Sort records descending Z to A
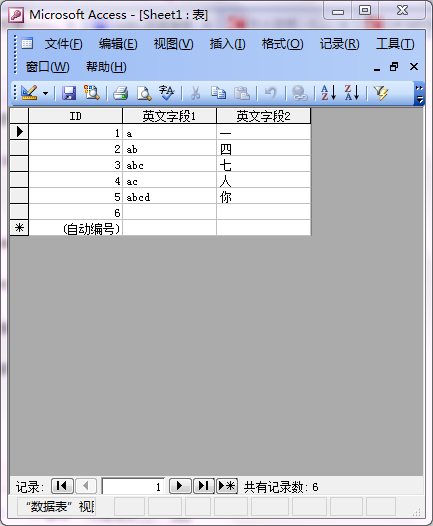 [352, 93]
